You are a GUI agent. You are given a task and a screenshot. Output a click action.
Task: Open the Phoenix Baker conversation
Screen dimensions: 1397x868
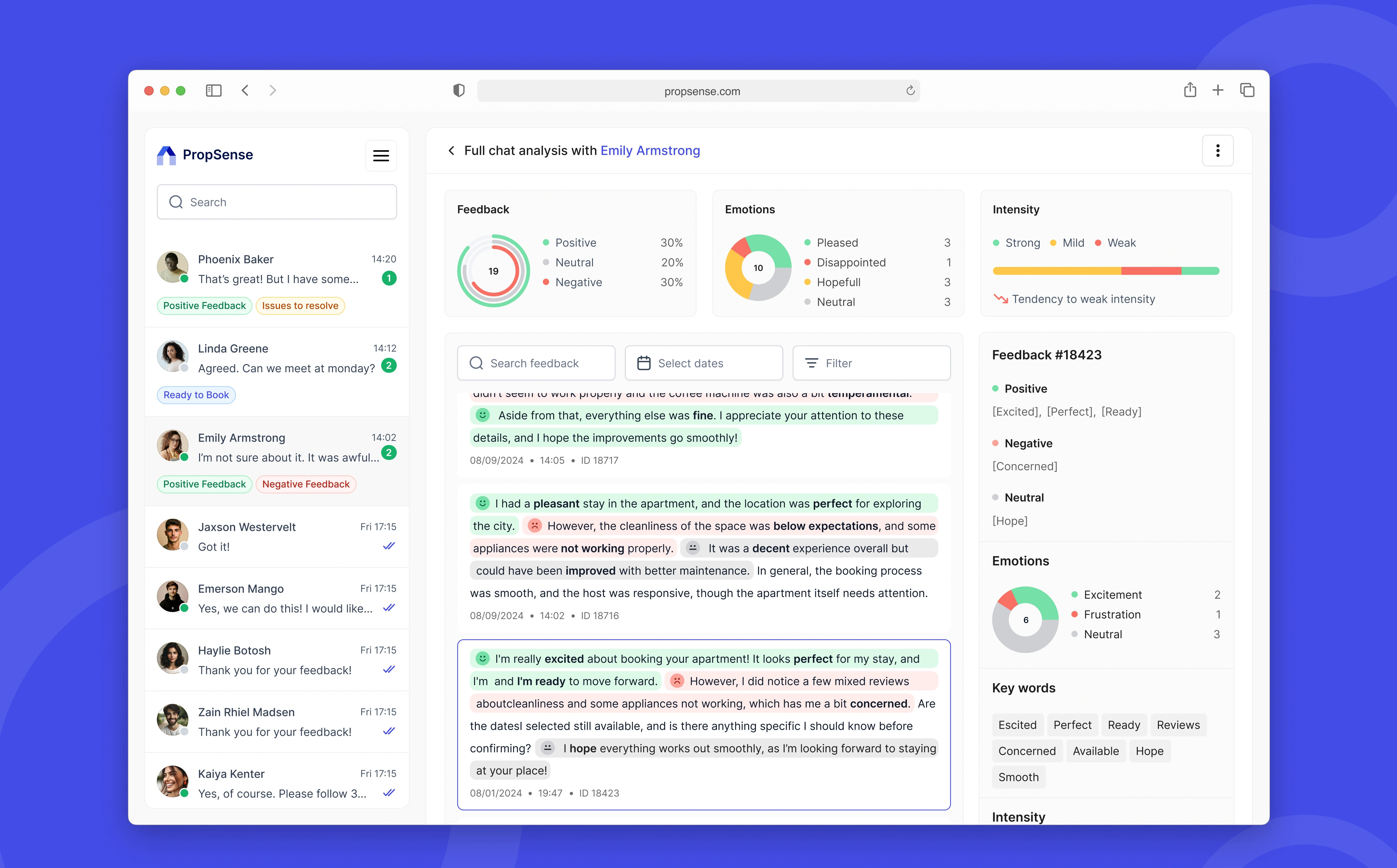point(277,282)
